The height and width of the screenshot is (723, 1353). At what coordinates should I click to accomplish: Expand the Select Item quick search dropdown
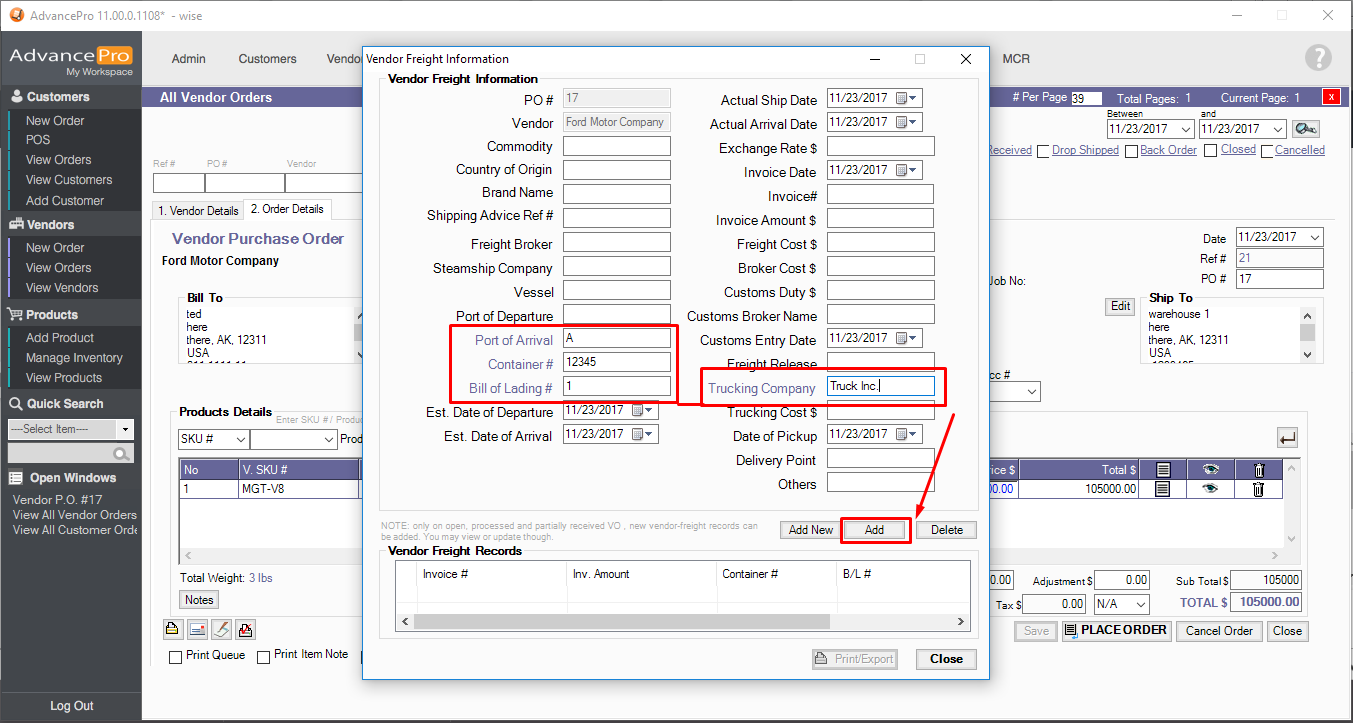[x=125, y=429]
